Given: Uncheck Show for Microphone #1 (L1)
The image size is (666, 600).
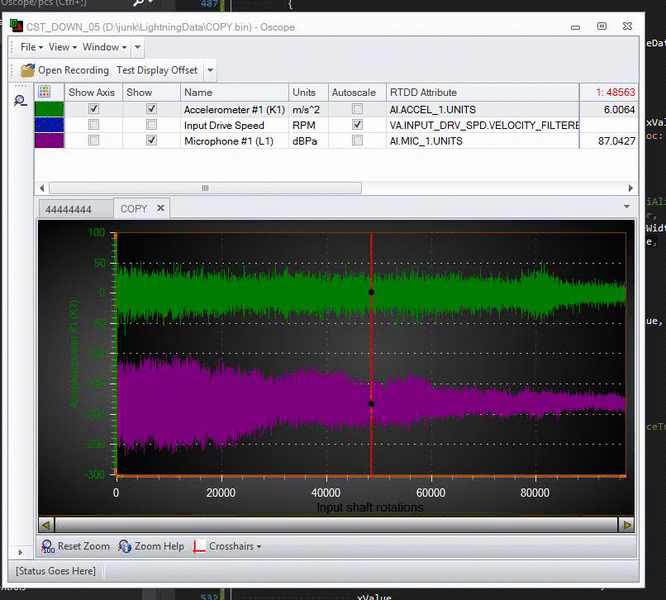Looking at the screenshot, I should click(x=152, y=141).
